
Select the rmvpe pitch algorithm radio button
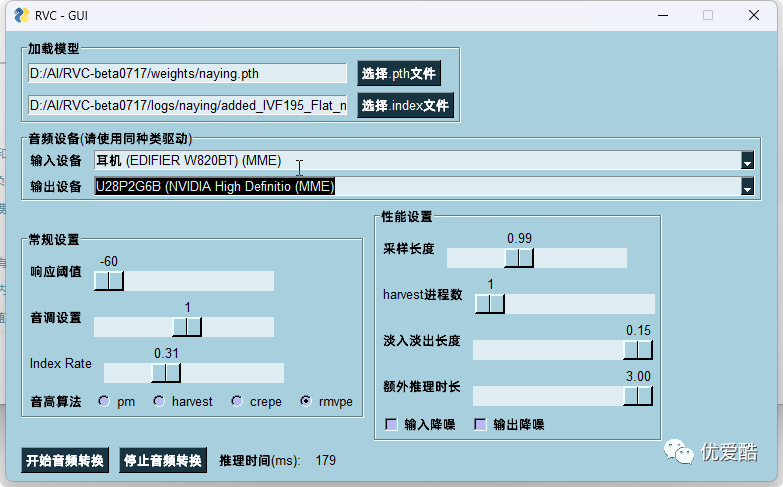(306, 401)
